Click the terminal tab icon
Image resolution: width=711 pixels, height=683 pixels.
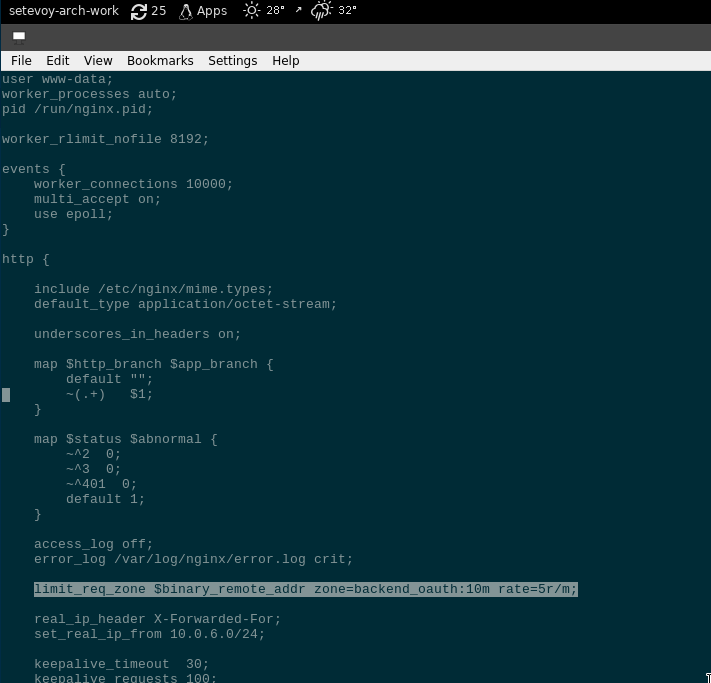[19, 37]
